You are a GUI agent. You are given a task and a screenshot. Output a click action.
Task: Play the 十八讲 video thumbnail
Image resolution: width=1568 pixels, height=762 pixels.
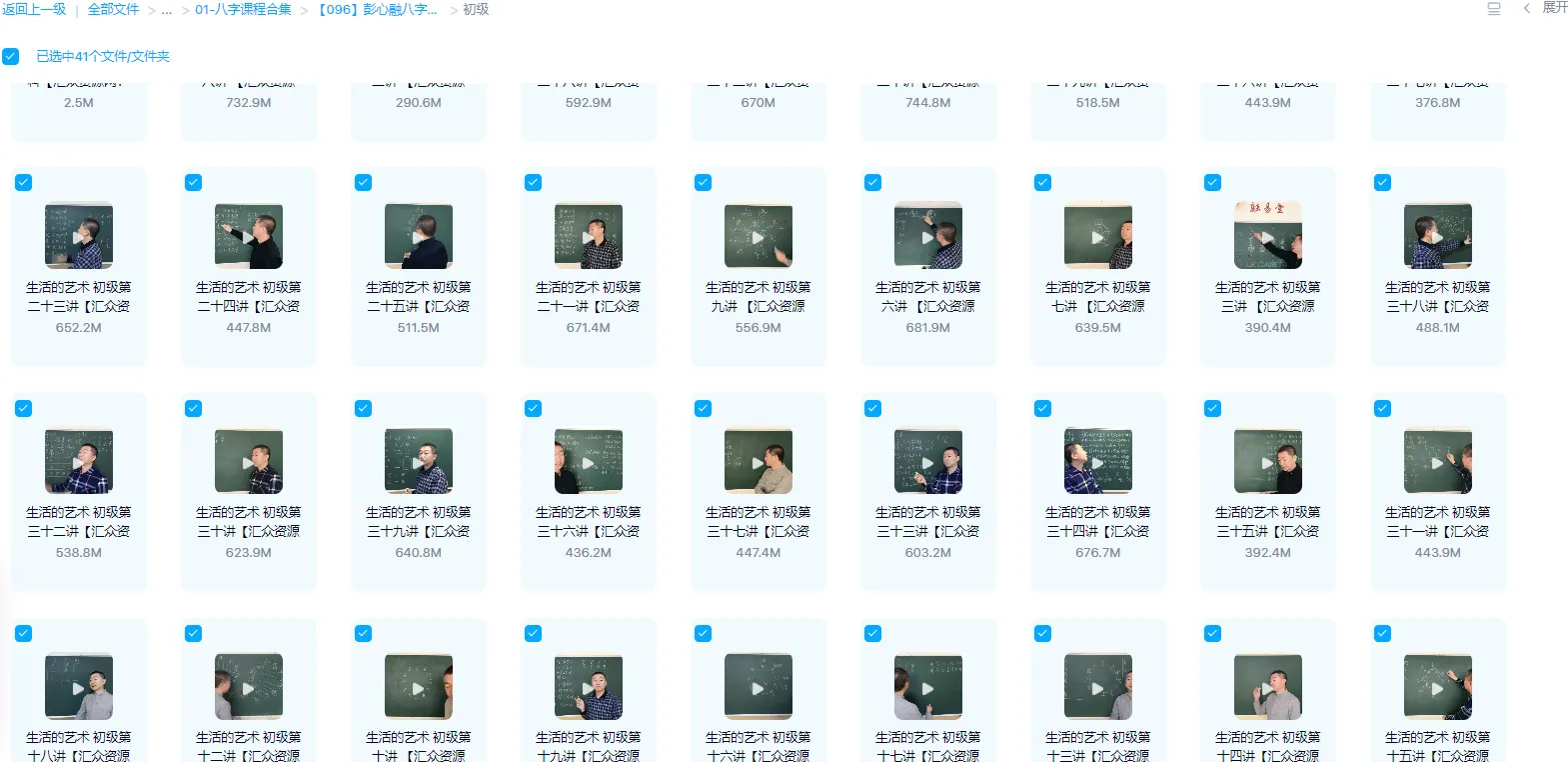click(x=79, y=687)
